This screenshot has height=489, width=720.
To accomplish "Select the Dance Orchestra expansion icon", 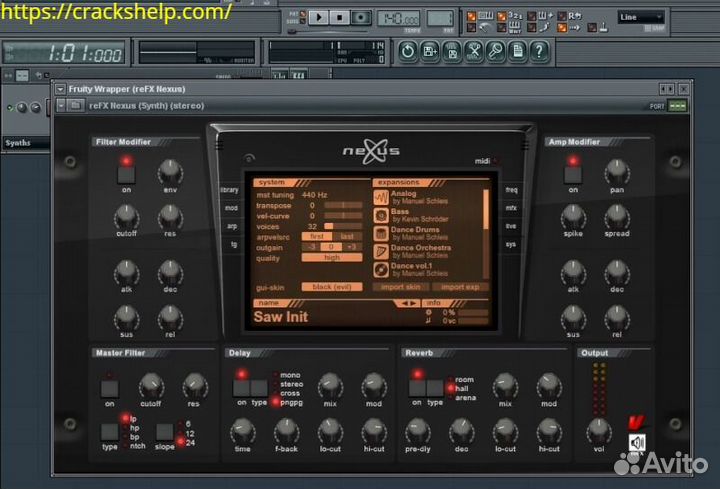I will click(381, 252).
